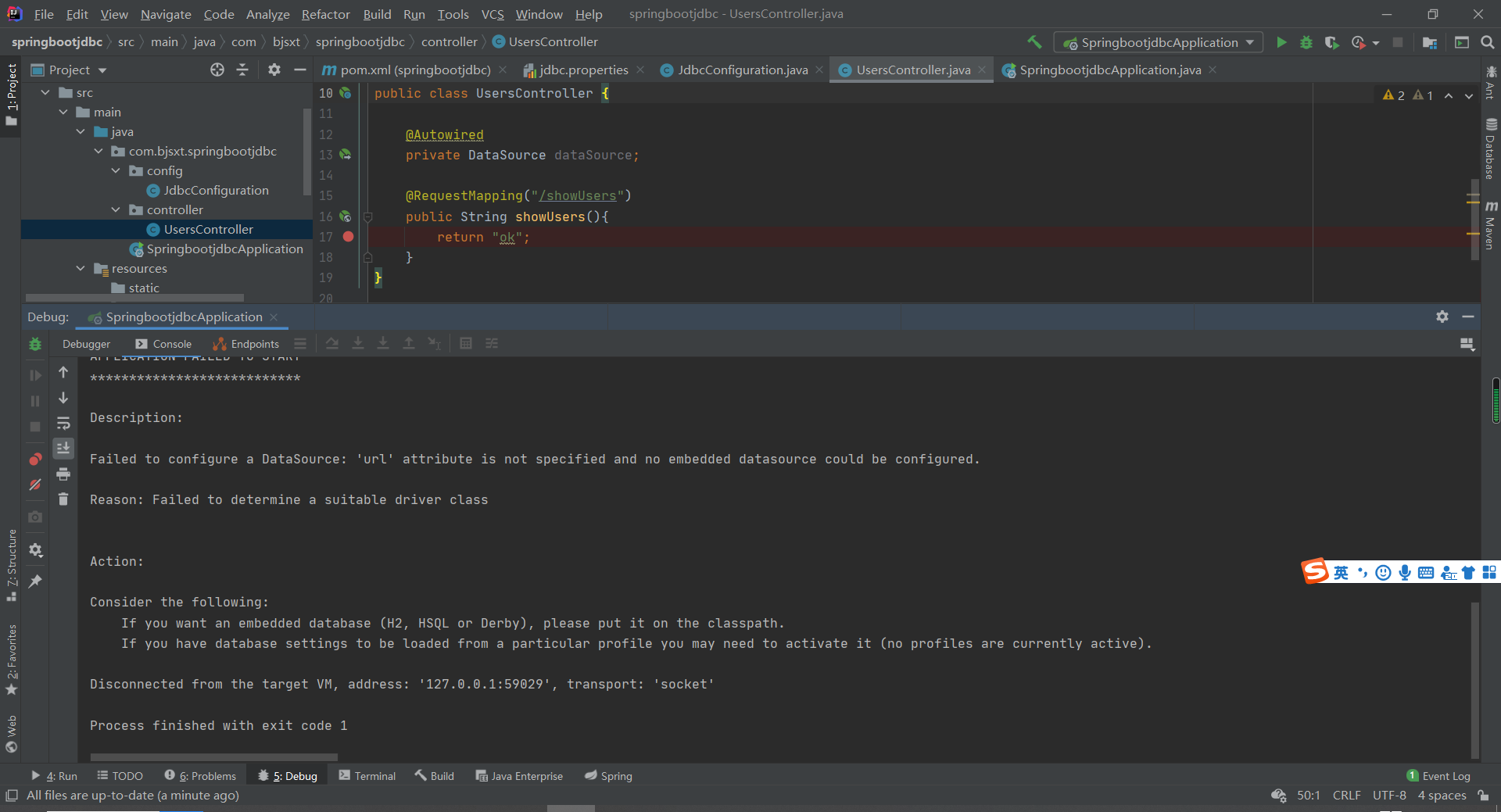Open Debugger tab in debug panel

coord(87,344)
